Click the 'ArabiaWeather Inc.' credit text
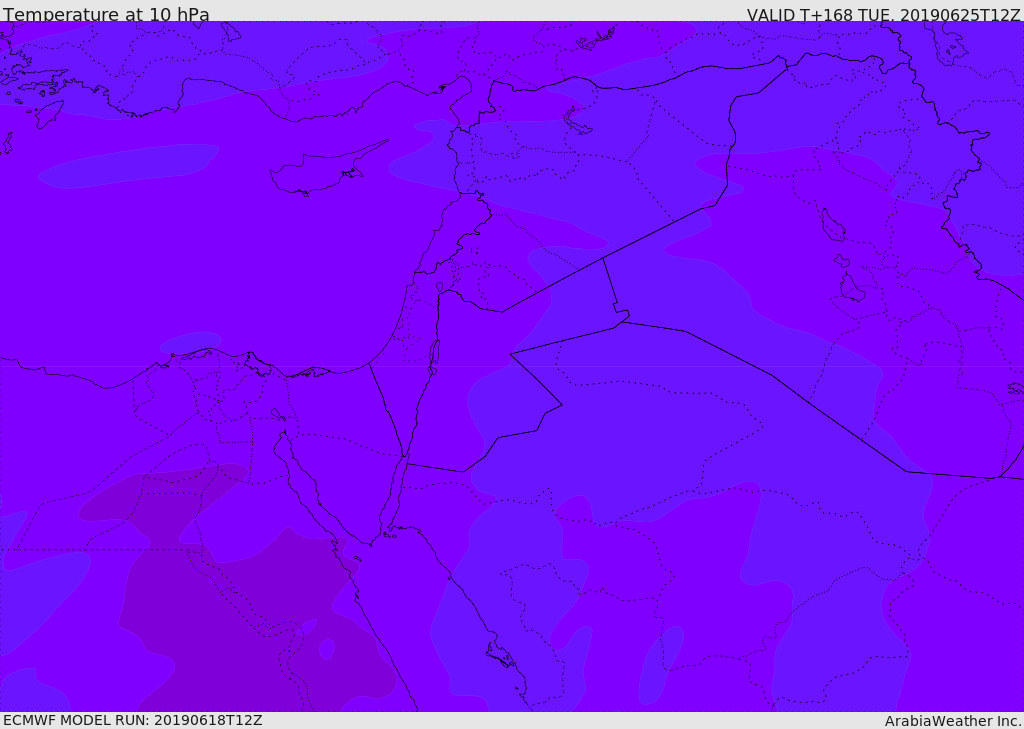This screenshot has width=1024, height=729. tap(953, 721)
